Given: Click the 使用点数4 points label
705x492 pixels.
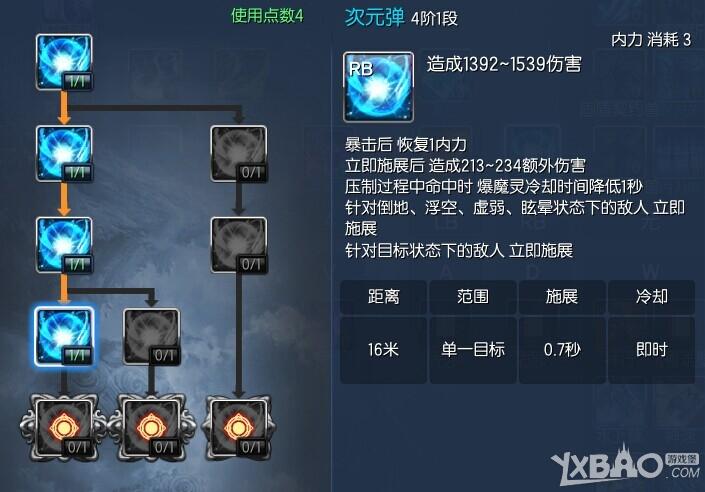Looking at the screenshot, I should tap(267, 16).
